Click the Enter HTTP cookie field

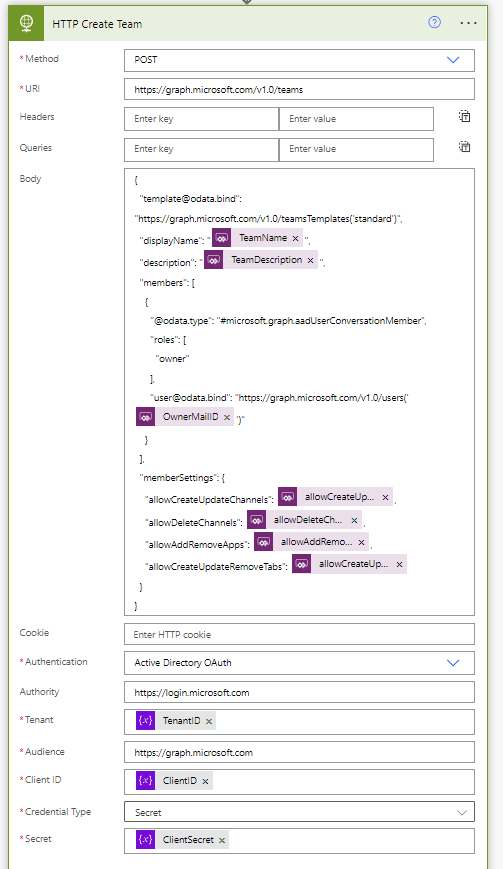coord(299,634)
